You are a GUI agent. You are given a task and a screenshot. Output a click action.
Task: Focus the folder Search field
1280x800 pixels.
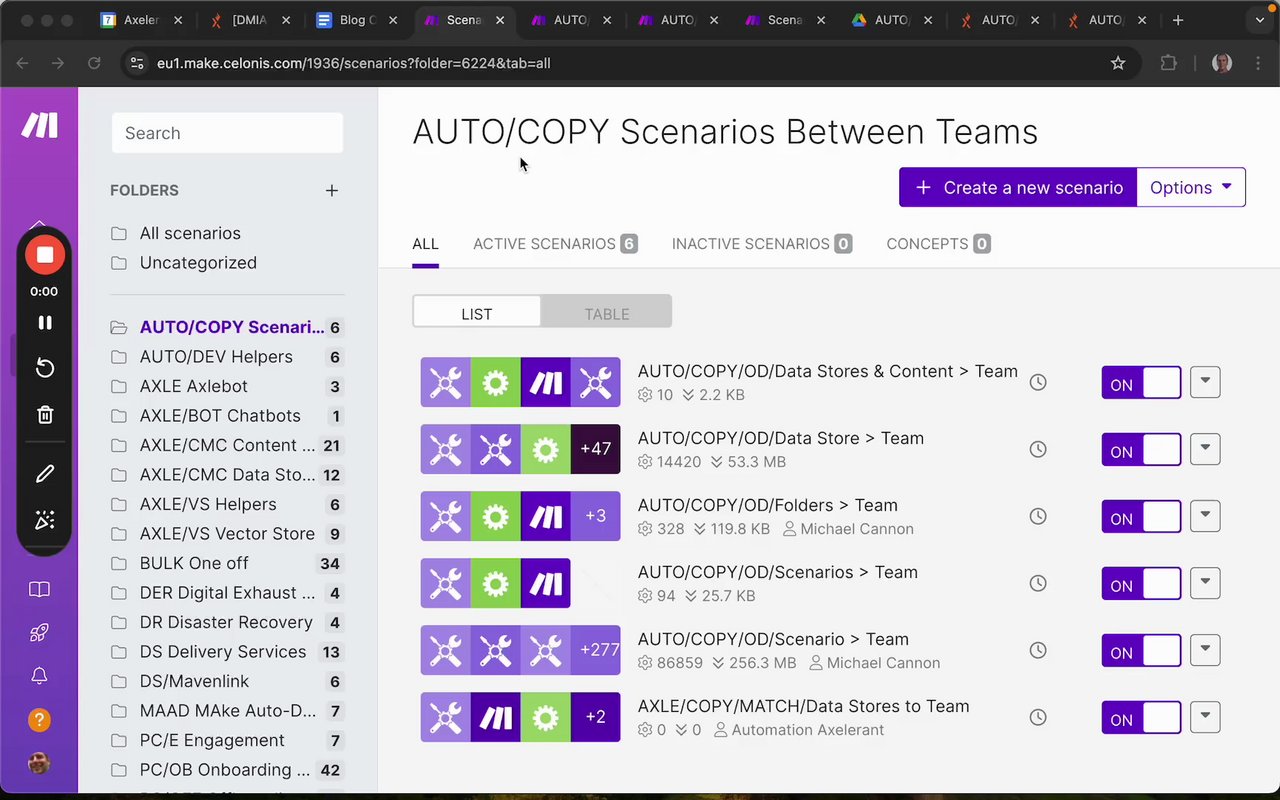tap(228, 133)
